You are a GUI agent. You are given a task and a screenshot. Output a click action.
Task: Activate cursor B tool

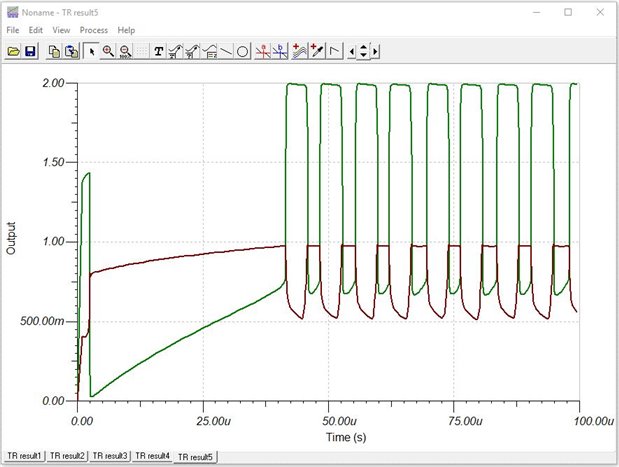pos(279,51)
